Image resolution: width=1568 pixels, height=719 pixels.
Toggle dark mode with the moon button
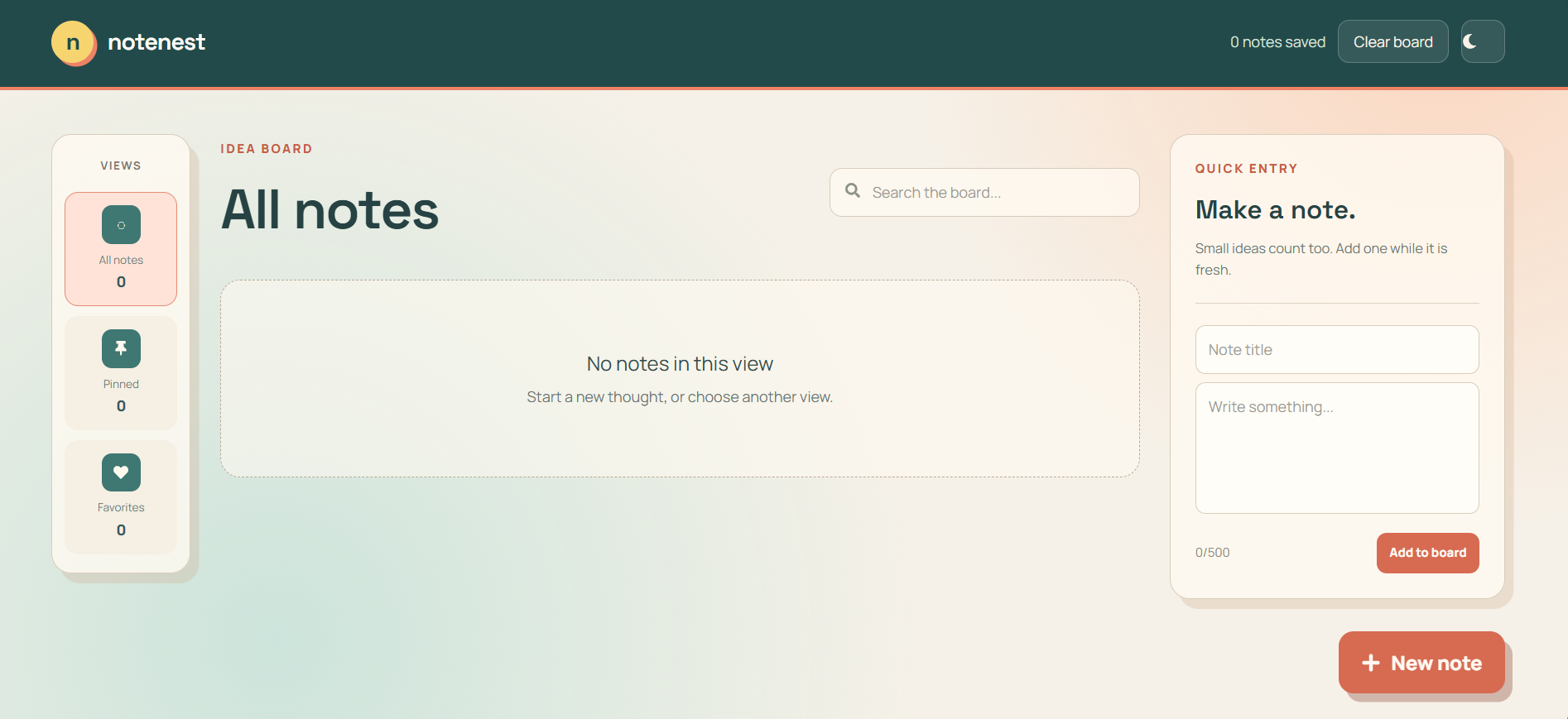[1482, 41]
